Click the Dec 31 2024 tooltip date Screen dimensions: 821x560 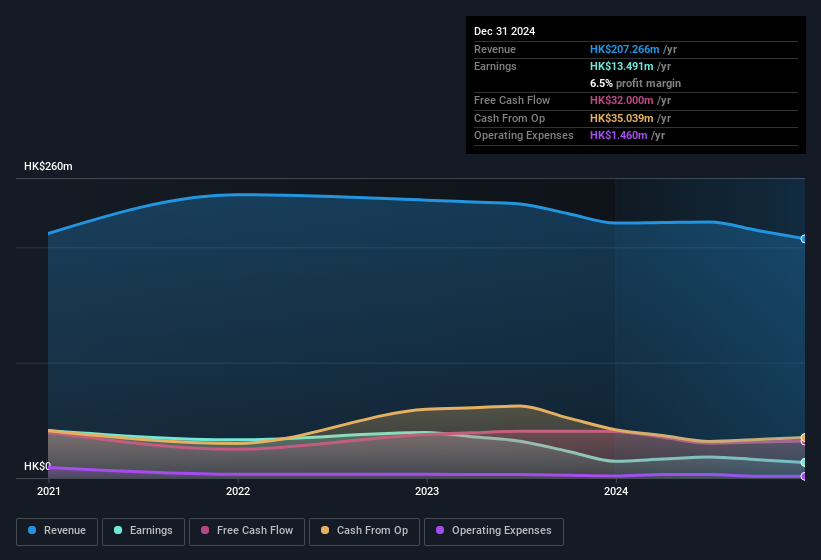tap(504, 31)
